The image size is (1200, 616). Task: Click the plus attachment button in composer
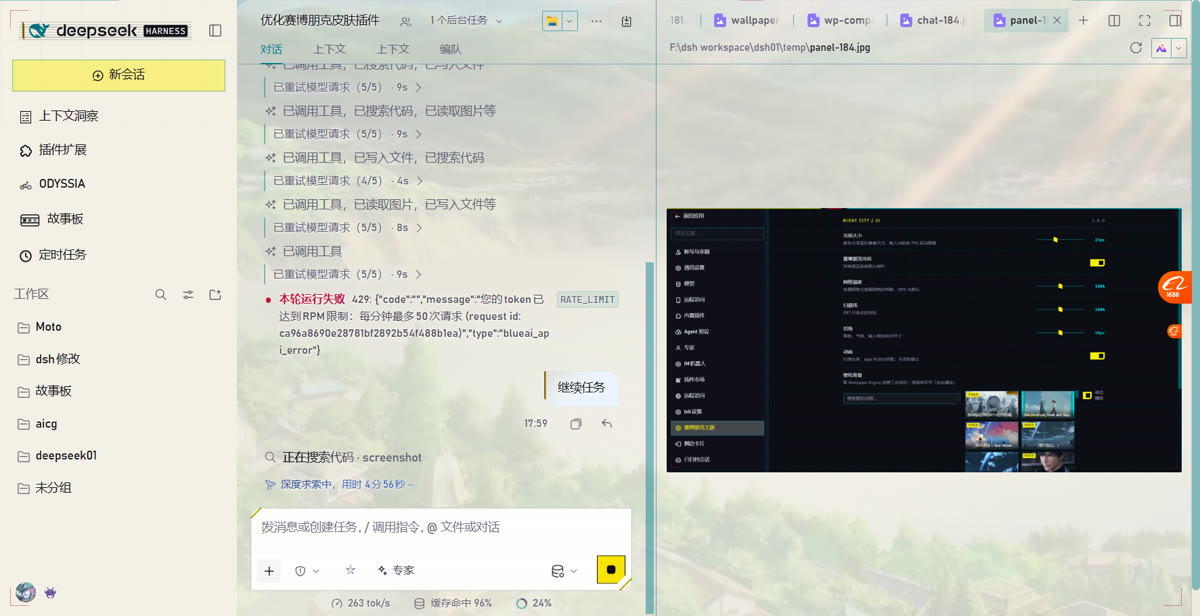(269, 571)
